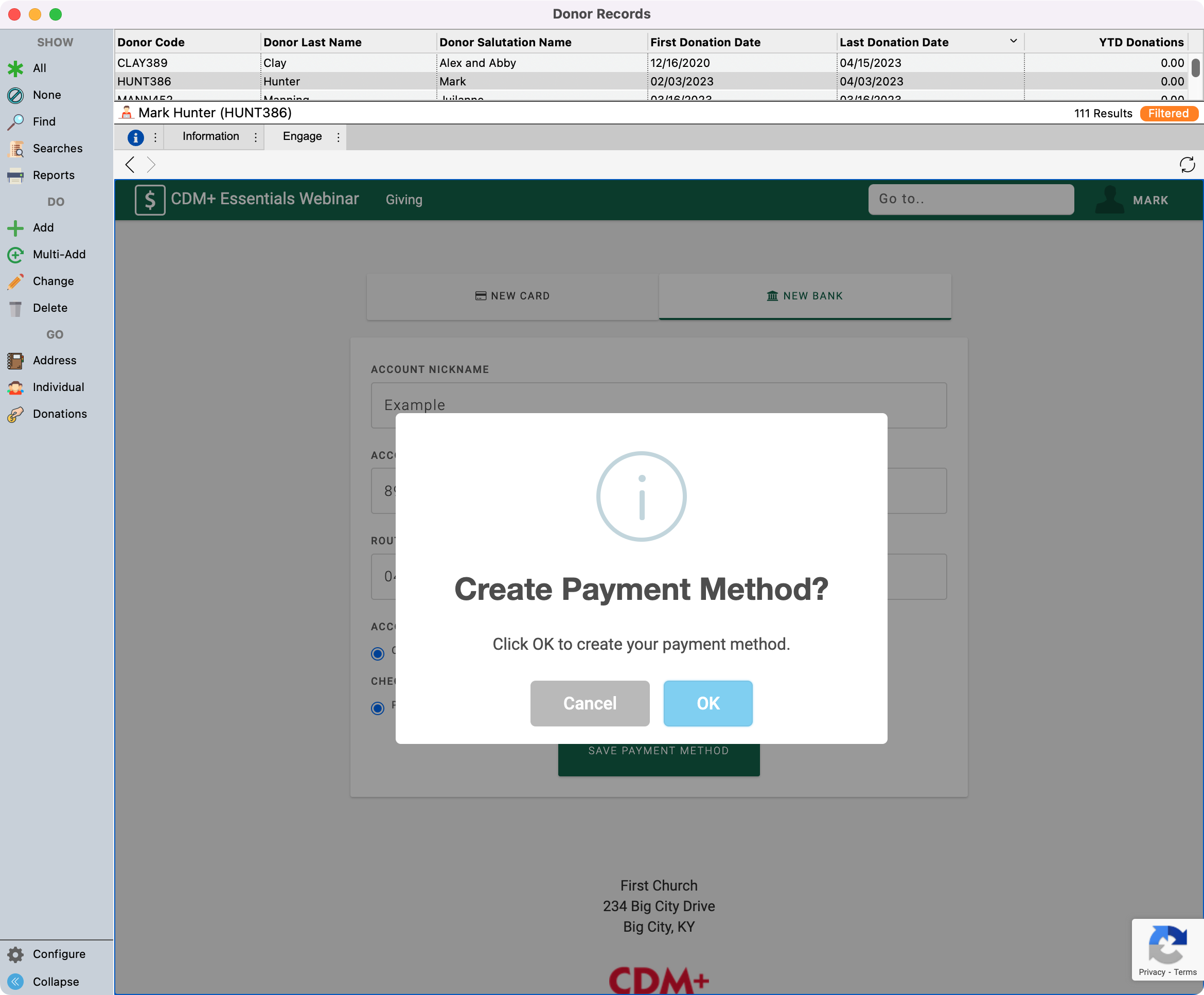Click the refresh icon in web view
This screenshot has width=1204, height=995.
[1187, 165]
